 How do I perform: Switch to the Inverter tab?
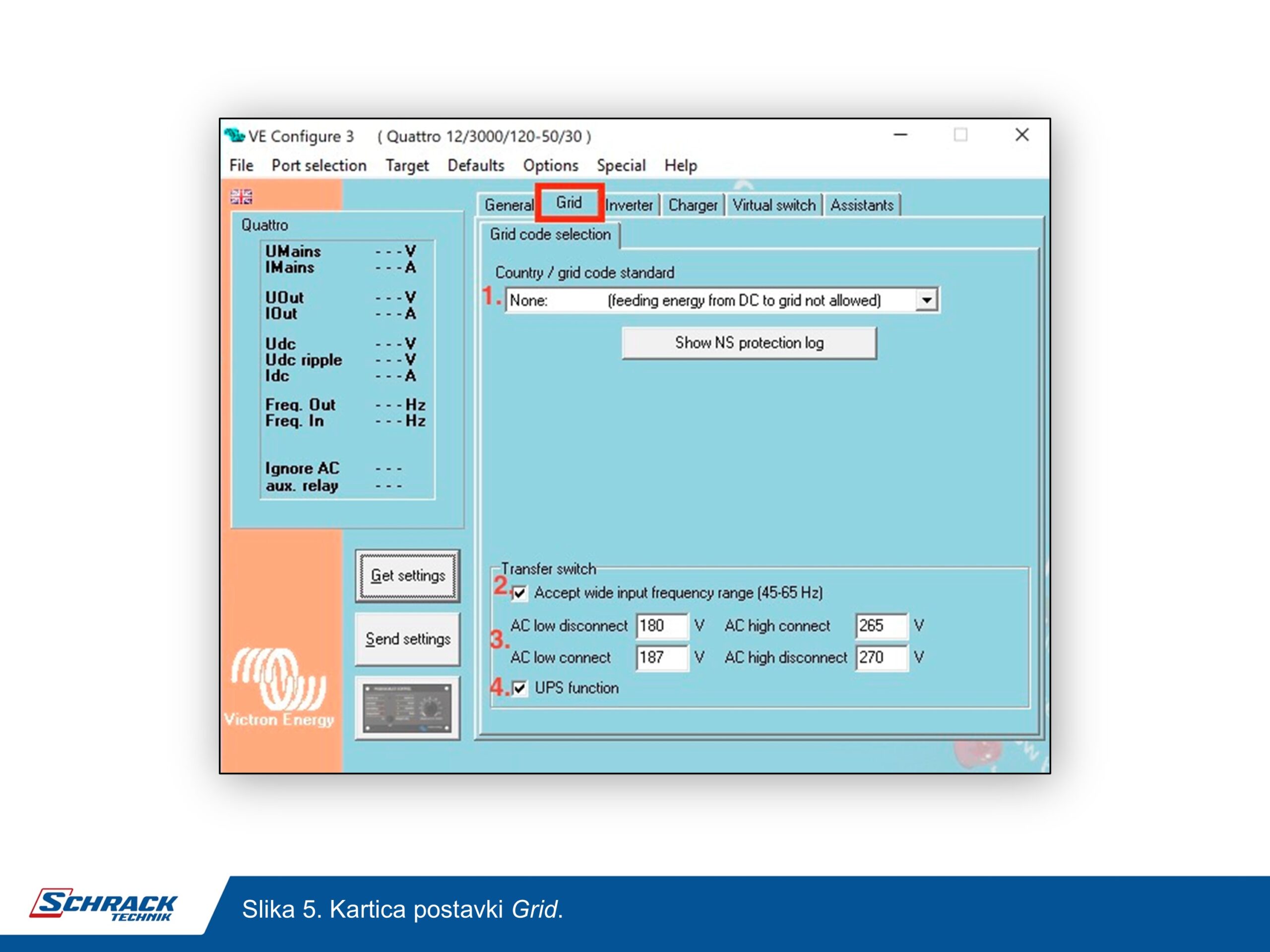click(x=629, y=205)
